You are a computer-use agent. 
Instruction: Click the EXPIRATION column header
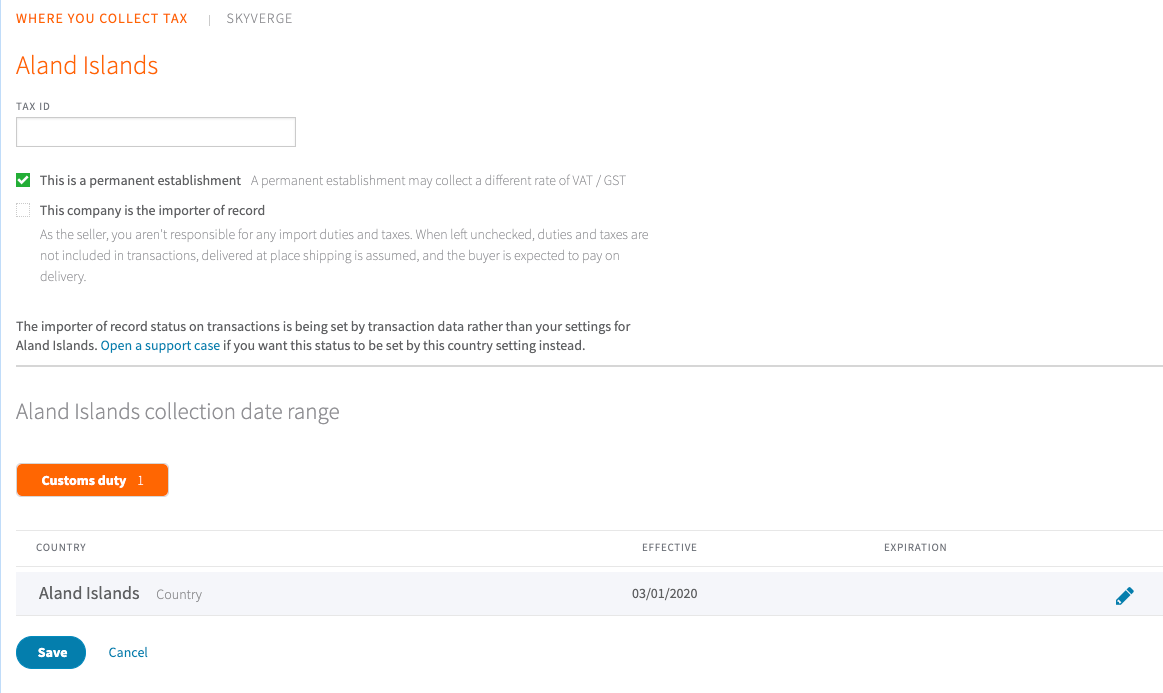[915, 547]
